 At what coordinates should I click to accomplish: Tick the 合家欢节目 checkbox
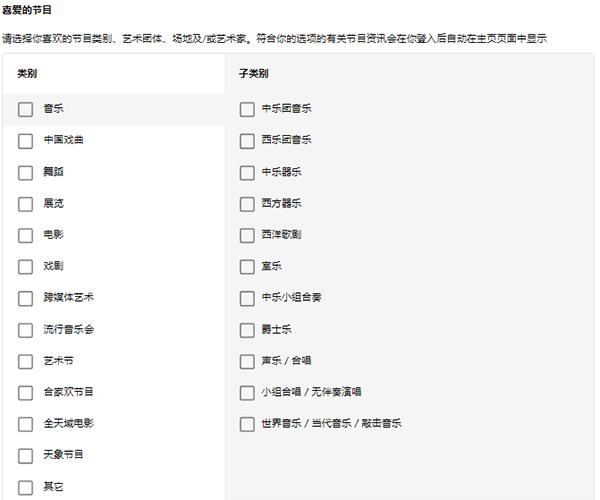coord(25,393)
